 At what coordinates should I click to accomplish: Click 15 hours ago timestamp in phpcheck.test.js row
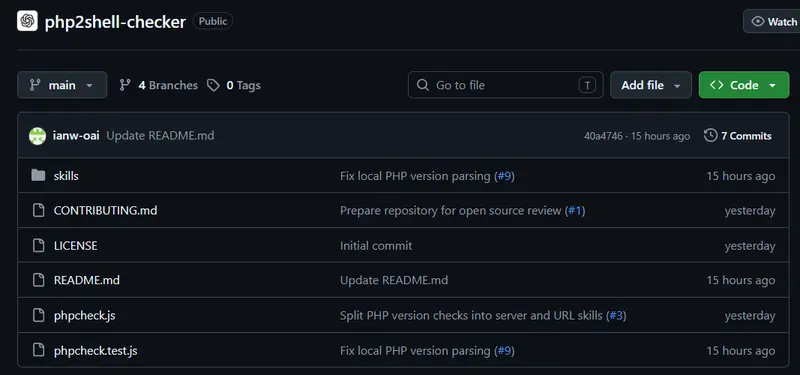coord(741,351)
